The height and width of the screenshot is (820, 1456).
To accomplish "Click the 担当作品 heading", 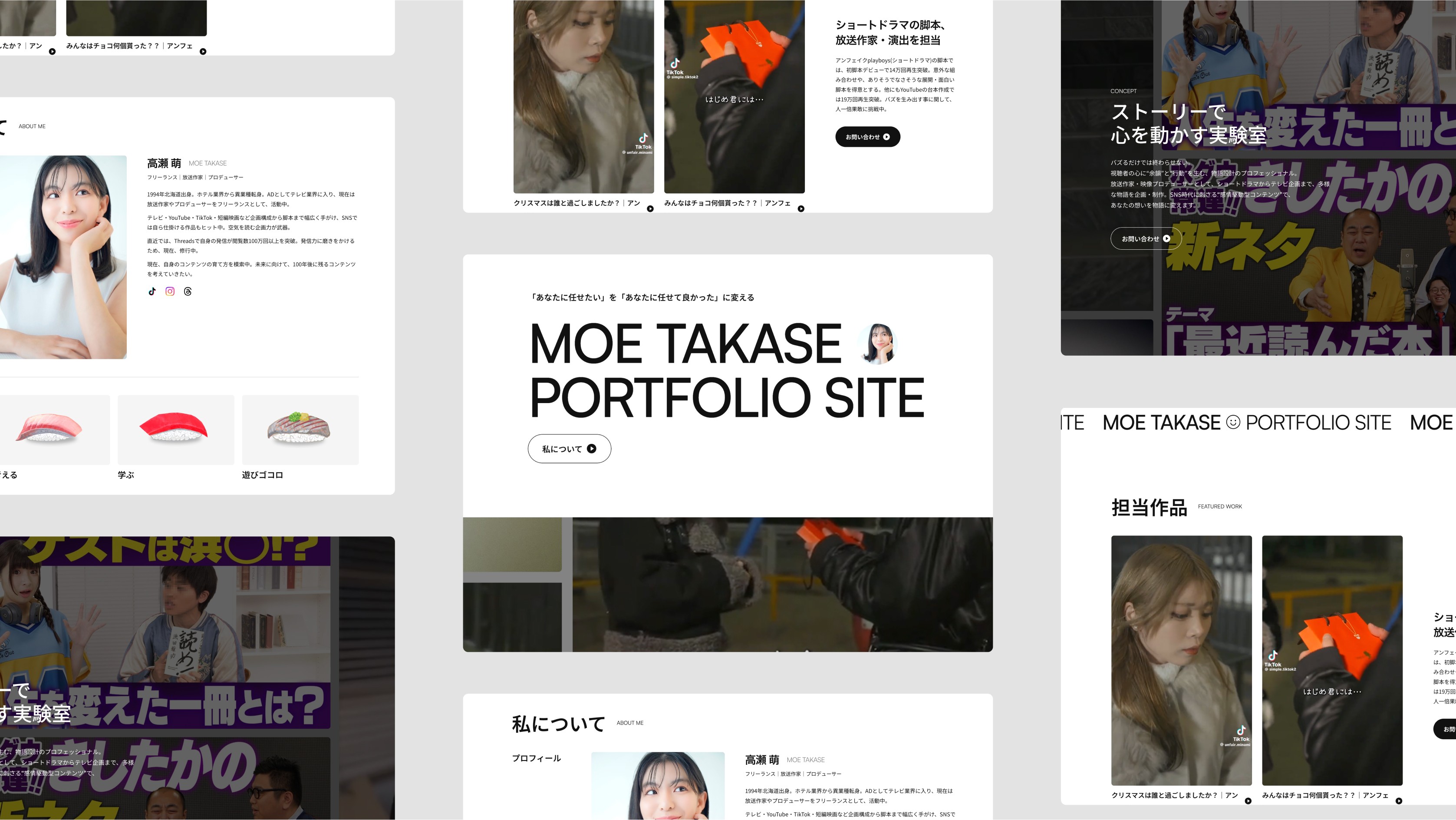I will 1149,507.
